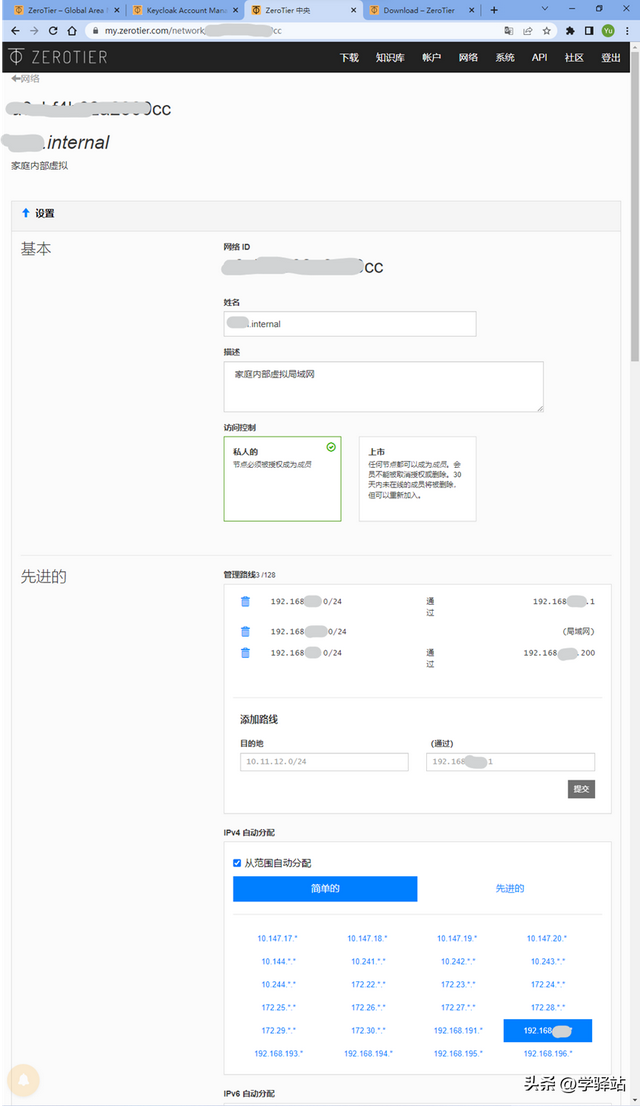640x1106 pixels.
Task: Delete the route via 192.168.x.1
Action: coord(246,602)
